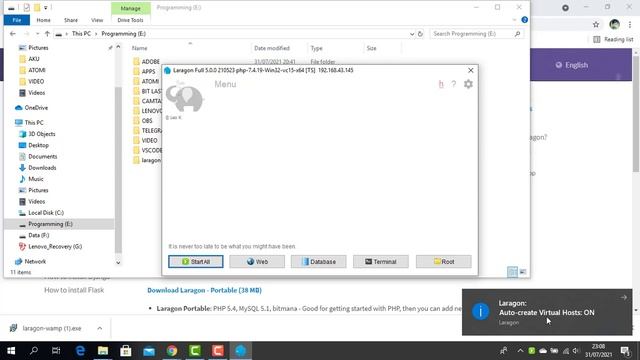Select VIDEO folder in navigation pane
Image resolution: width=640 pixels, height=360 pixels.
[x=36, y=82]
